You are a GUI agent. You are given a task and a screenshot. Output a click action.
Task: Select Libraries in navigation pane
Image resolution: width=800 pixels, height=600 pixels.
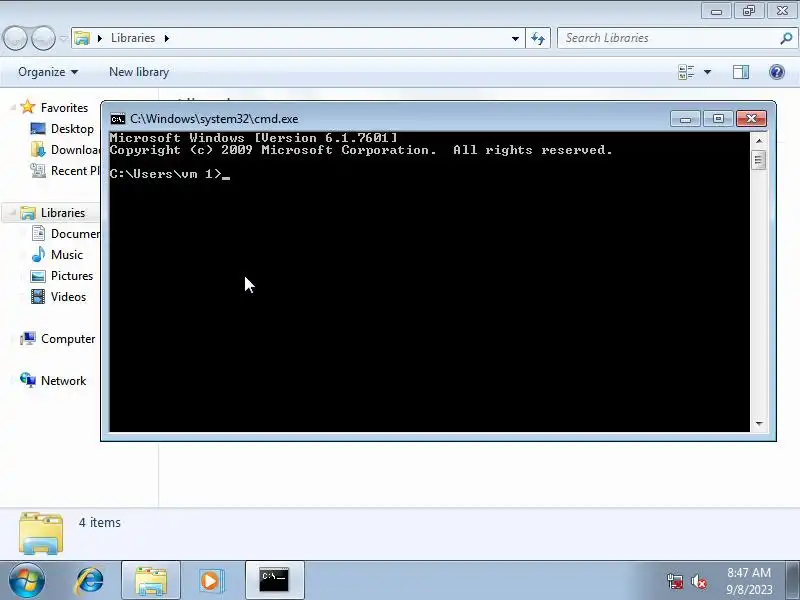[x=63, y=213]
